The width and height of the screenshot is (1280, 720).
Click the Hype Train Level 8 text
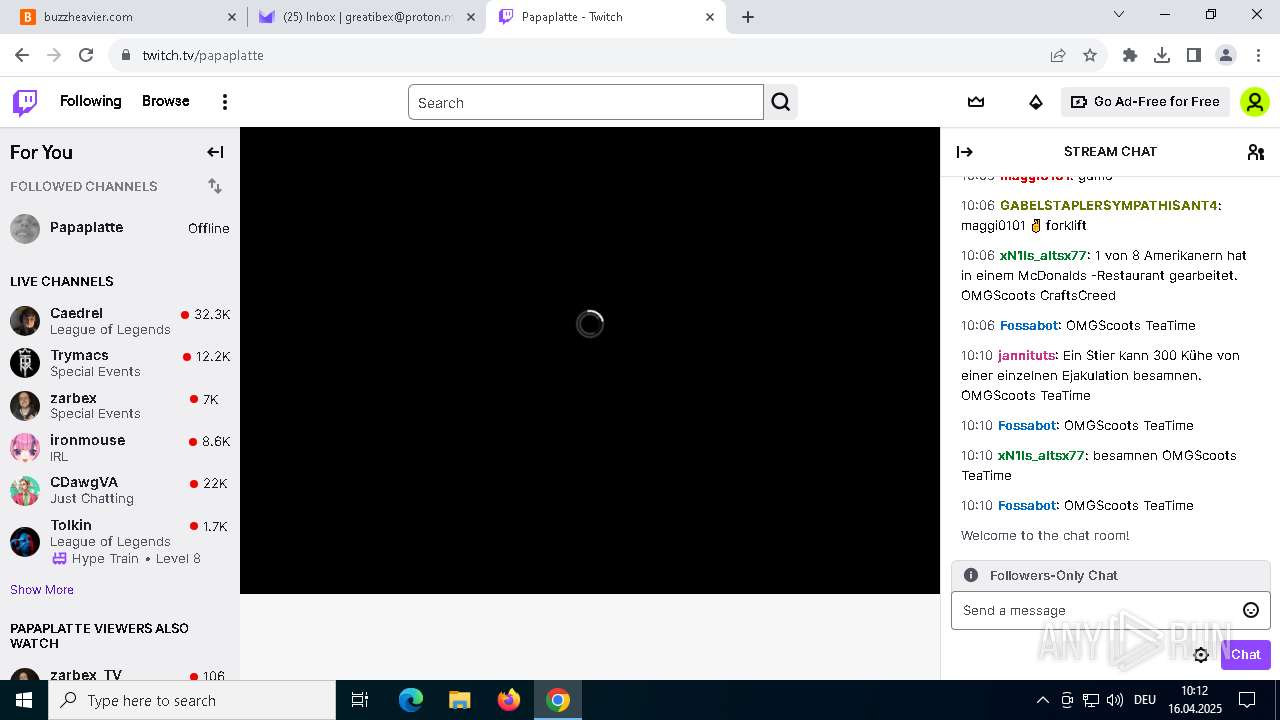pos(136,558)
